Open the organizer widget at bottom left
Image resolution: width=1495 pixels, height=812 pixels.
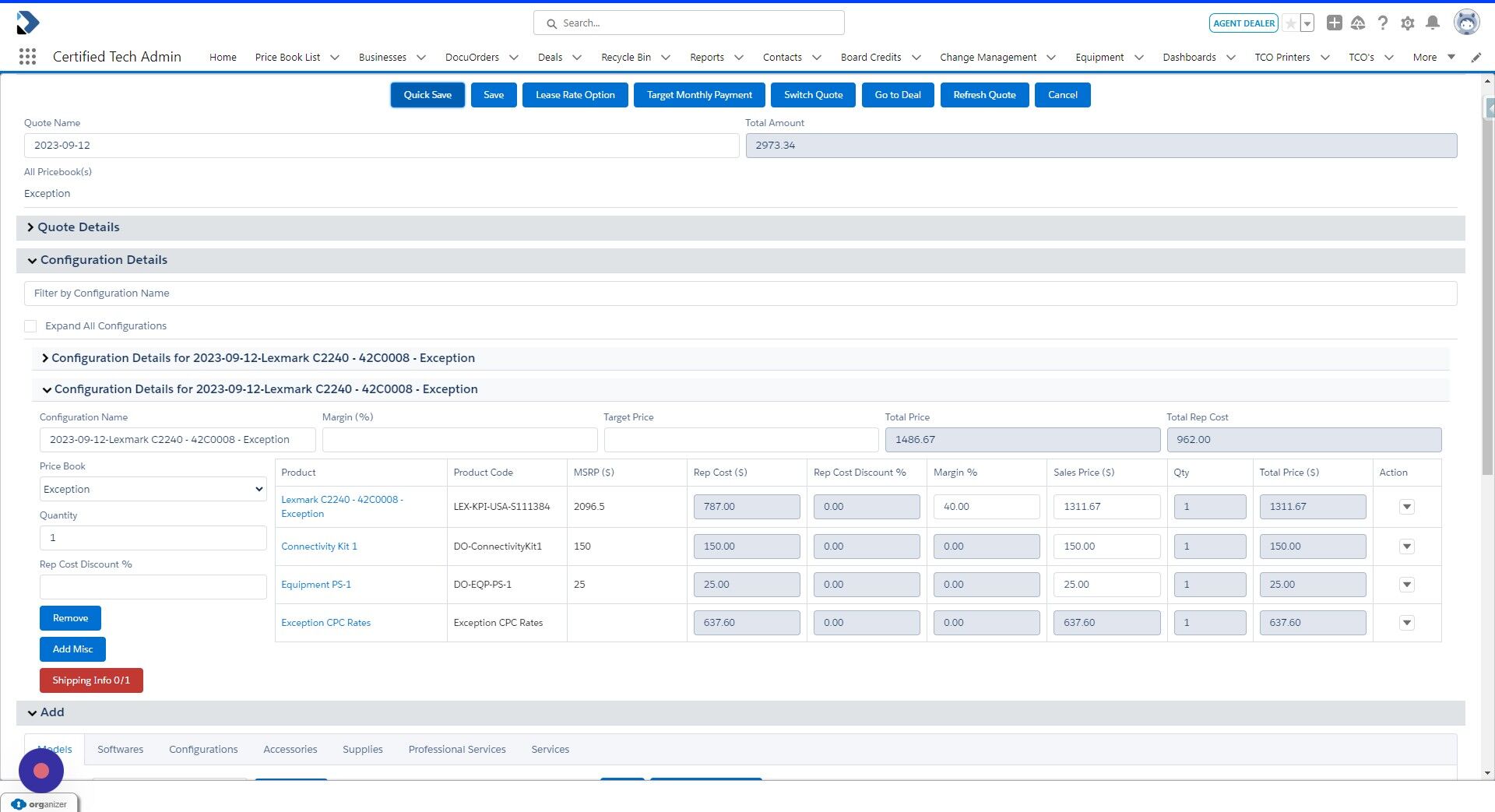[x=40, y=803]
